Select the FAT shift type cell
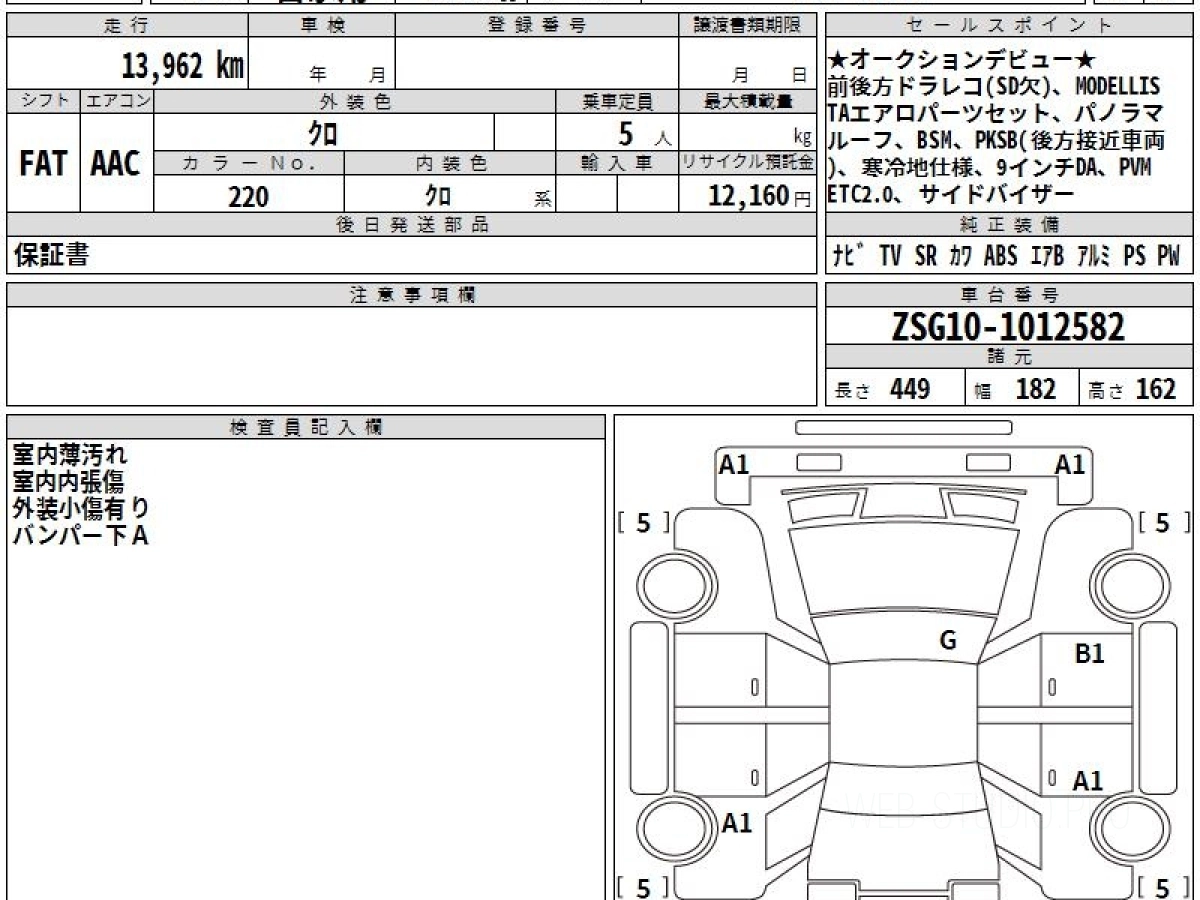 43,165
